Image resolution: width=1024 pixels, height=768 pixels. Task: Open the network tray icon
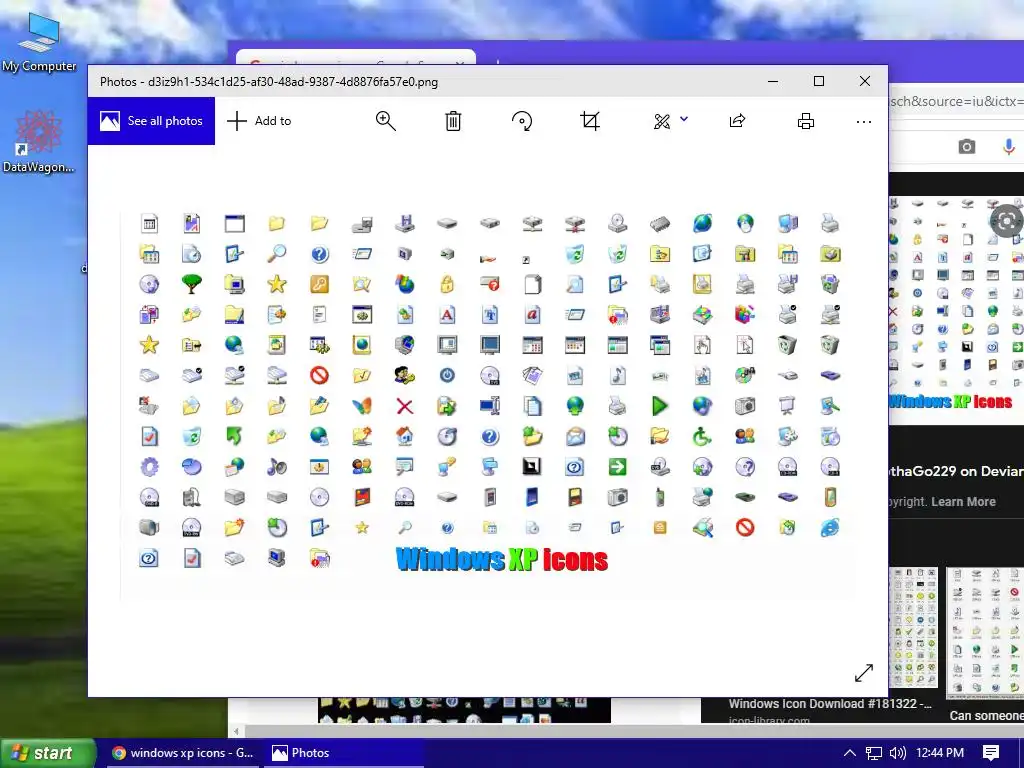[x=874, y=753]
